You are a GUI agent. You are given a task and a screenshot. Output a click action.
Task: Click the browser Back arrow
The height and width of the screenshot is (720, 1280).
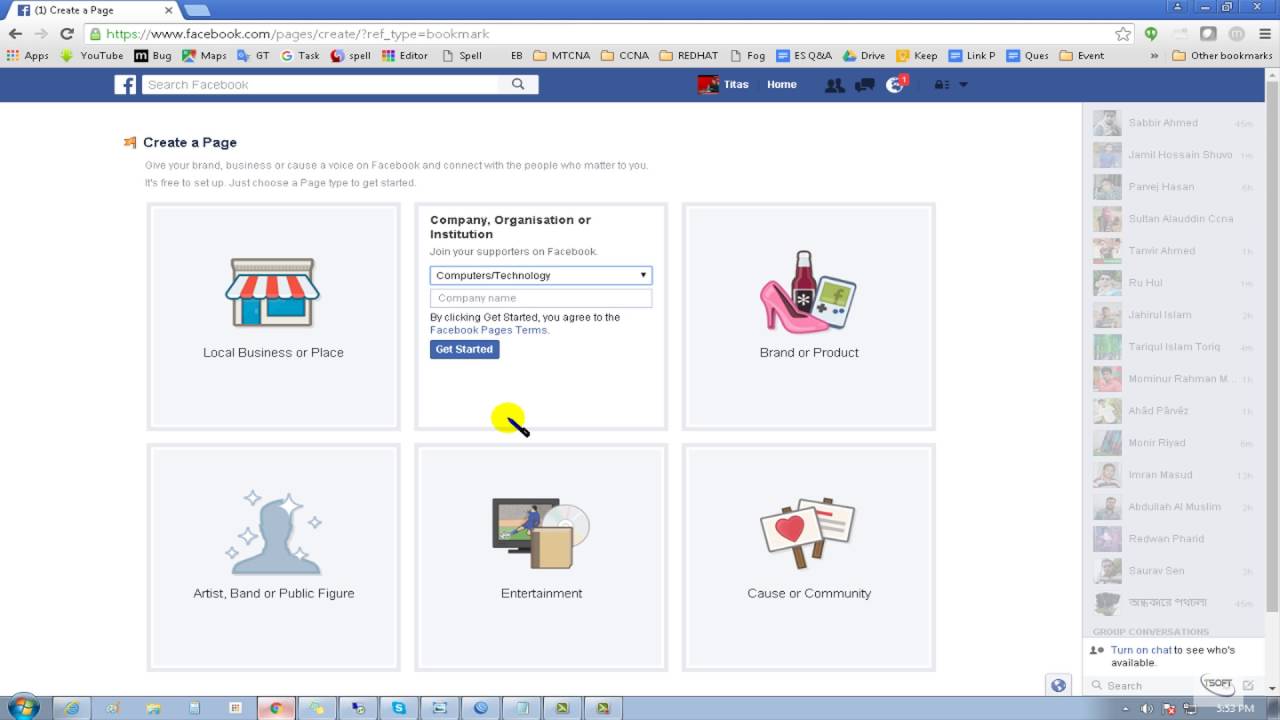click(x=15, y=33)
